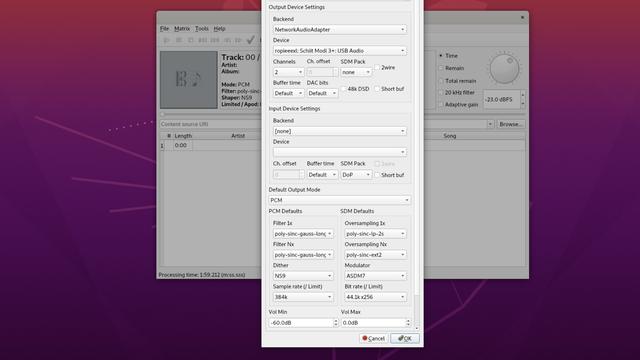Open the input Backend dropdown showing [none]
Viewport: 640px width, 360px height.
[x=340, y=131]
